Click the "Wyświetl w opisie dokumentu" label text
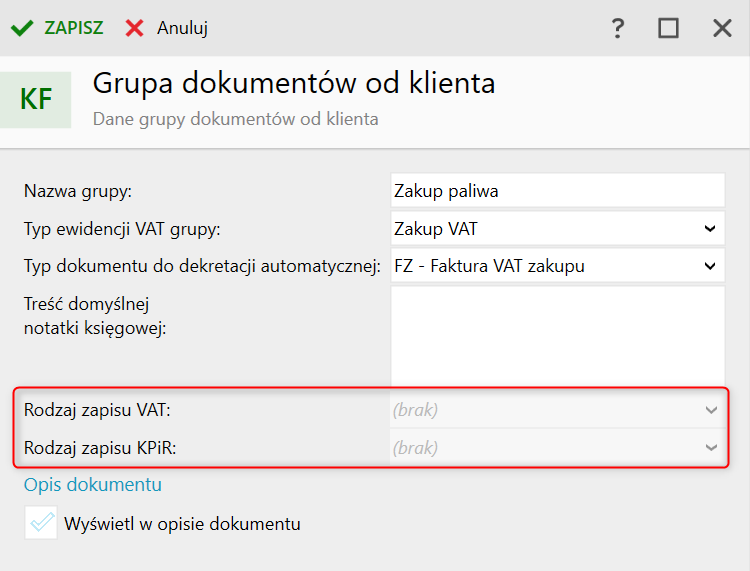Screen dimensions: 750x571 (x=182, y=523)
